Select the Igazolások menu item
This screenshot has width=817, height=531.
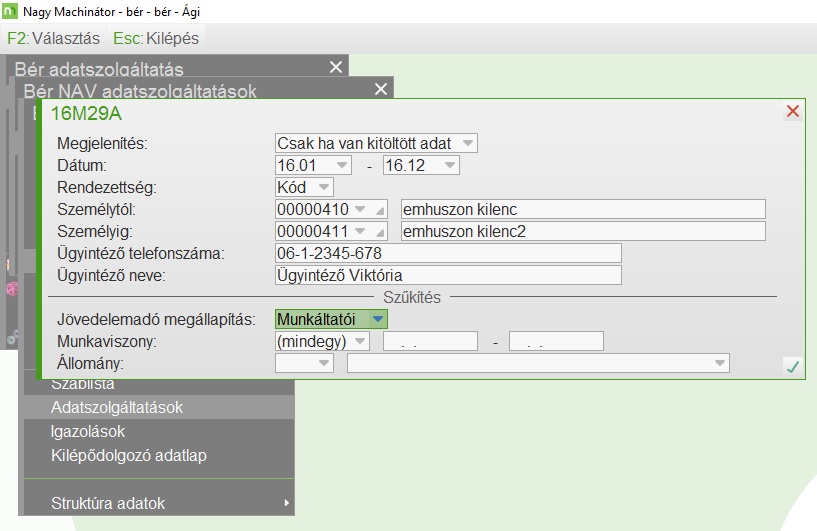(159, 431)
